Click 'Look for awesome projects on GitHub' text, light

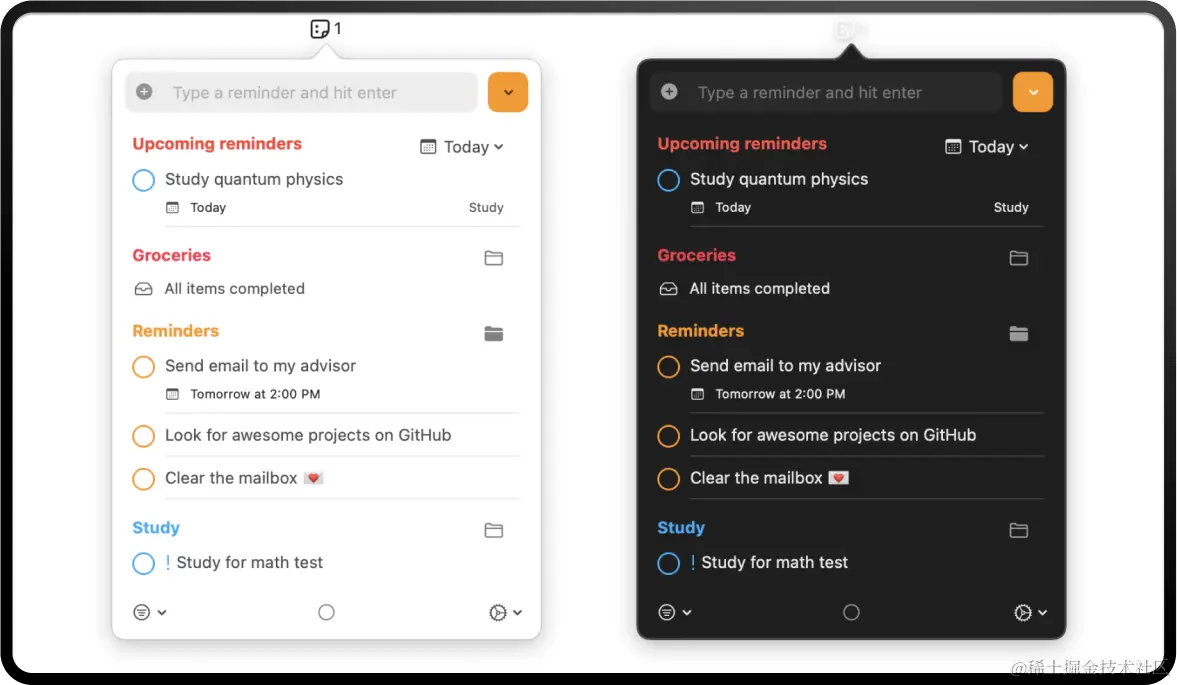308,435
